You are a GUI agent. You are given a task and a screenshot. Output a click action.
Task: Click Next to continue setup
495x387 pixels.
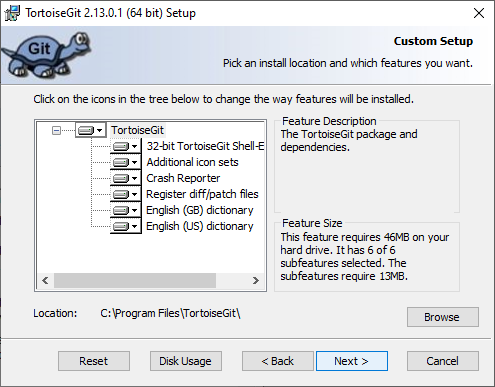click(x=352, y=361)
